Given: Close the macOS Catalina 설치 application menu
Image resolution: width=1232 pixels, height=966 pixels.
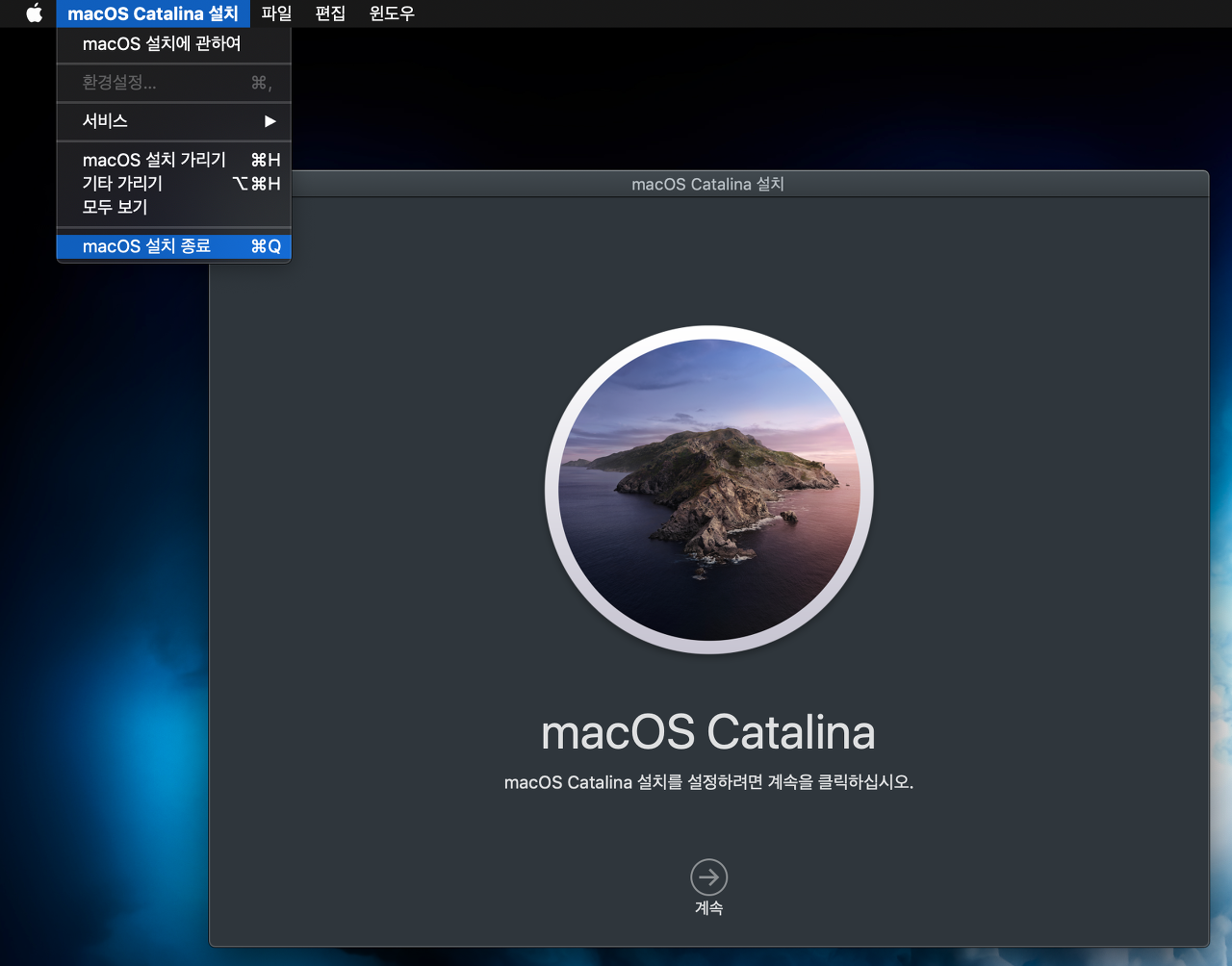Looking at the screenshot, I should [x=153, y=13].
